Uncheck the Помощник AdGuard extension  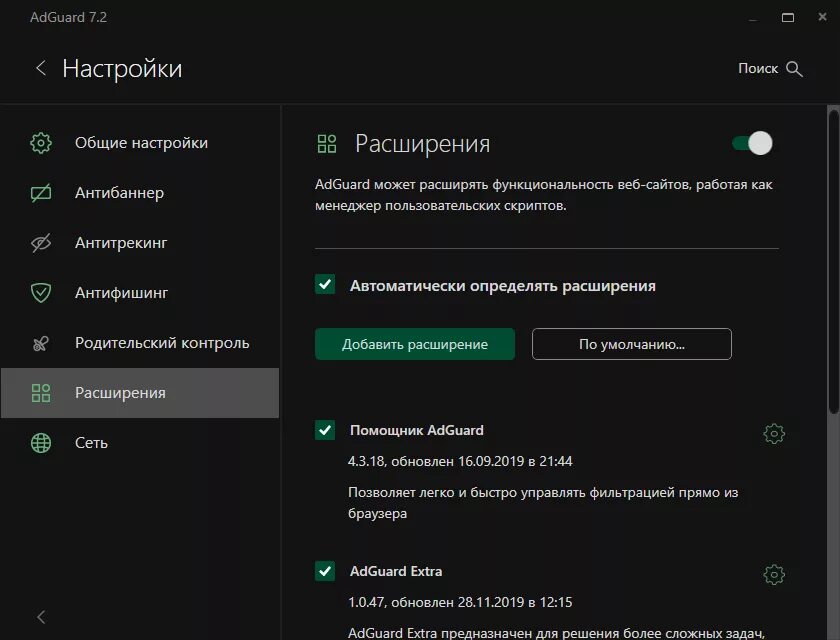(x=325, y=430)
